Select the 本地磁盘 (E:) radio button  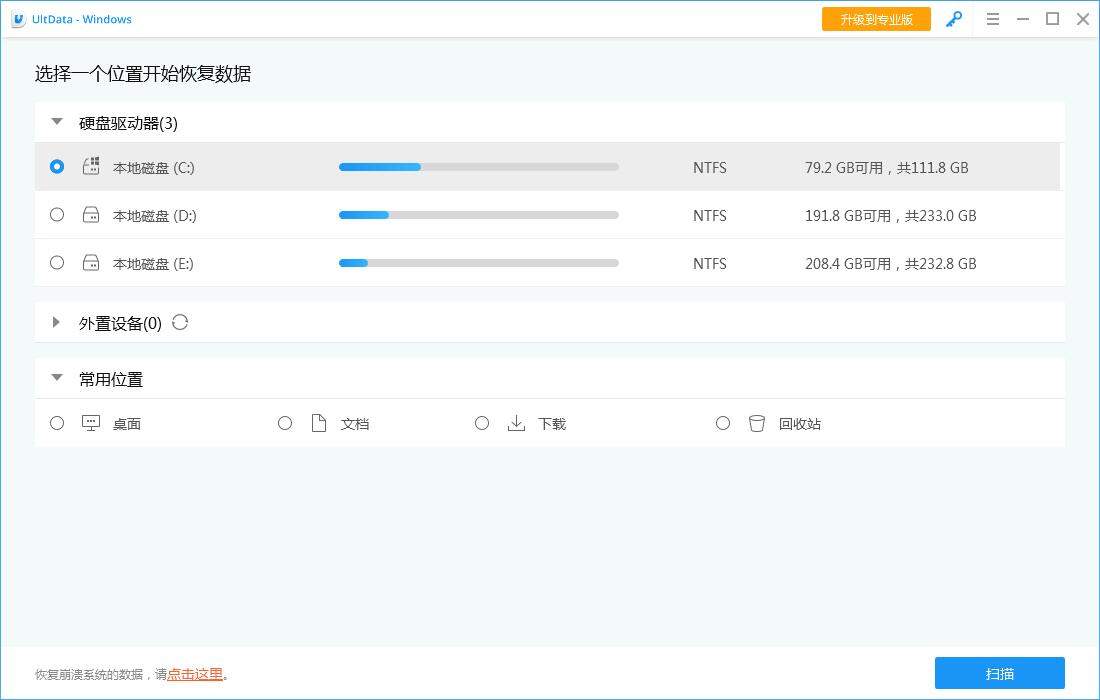(x=57, y=262)
